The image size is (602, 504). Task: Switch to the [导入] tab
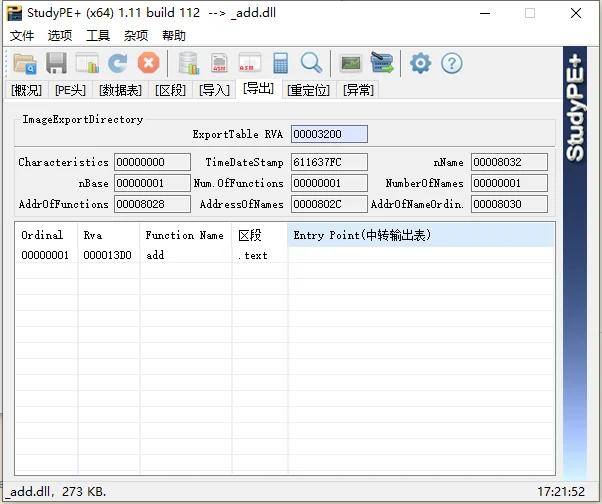click(x=214, y=90)
